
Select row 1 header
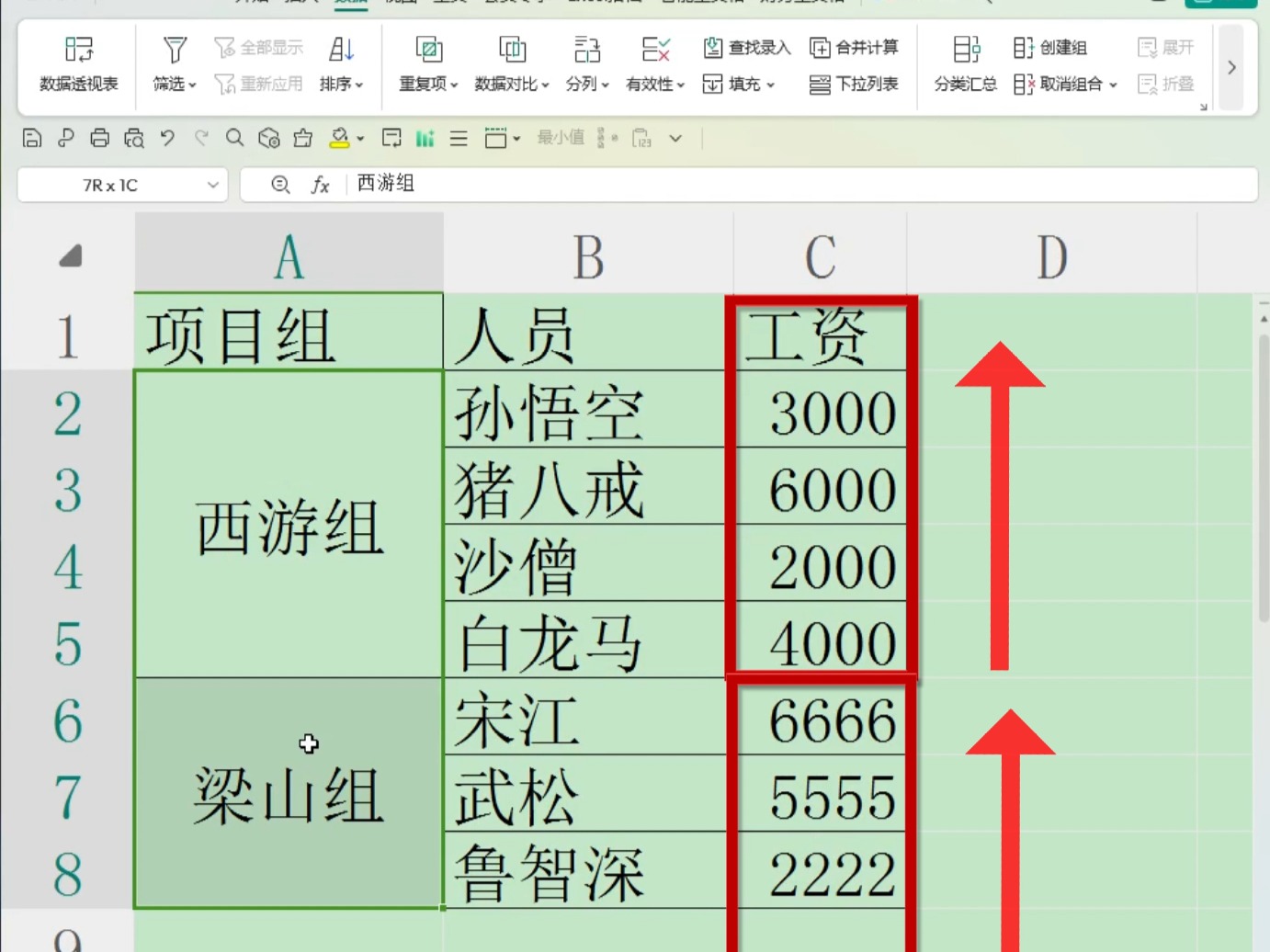click(x=67, y=333)
